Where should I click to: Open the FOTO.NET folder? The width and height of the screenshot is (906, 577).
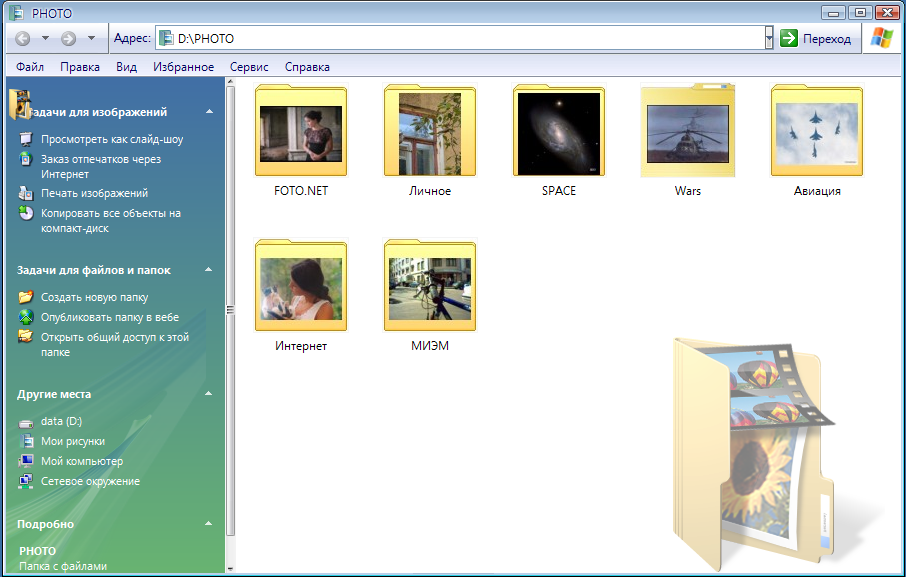[x=301, y=133]
